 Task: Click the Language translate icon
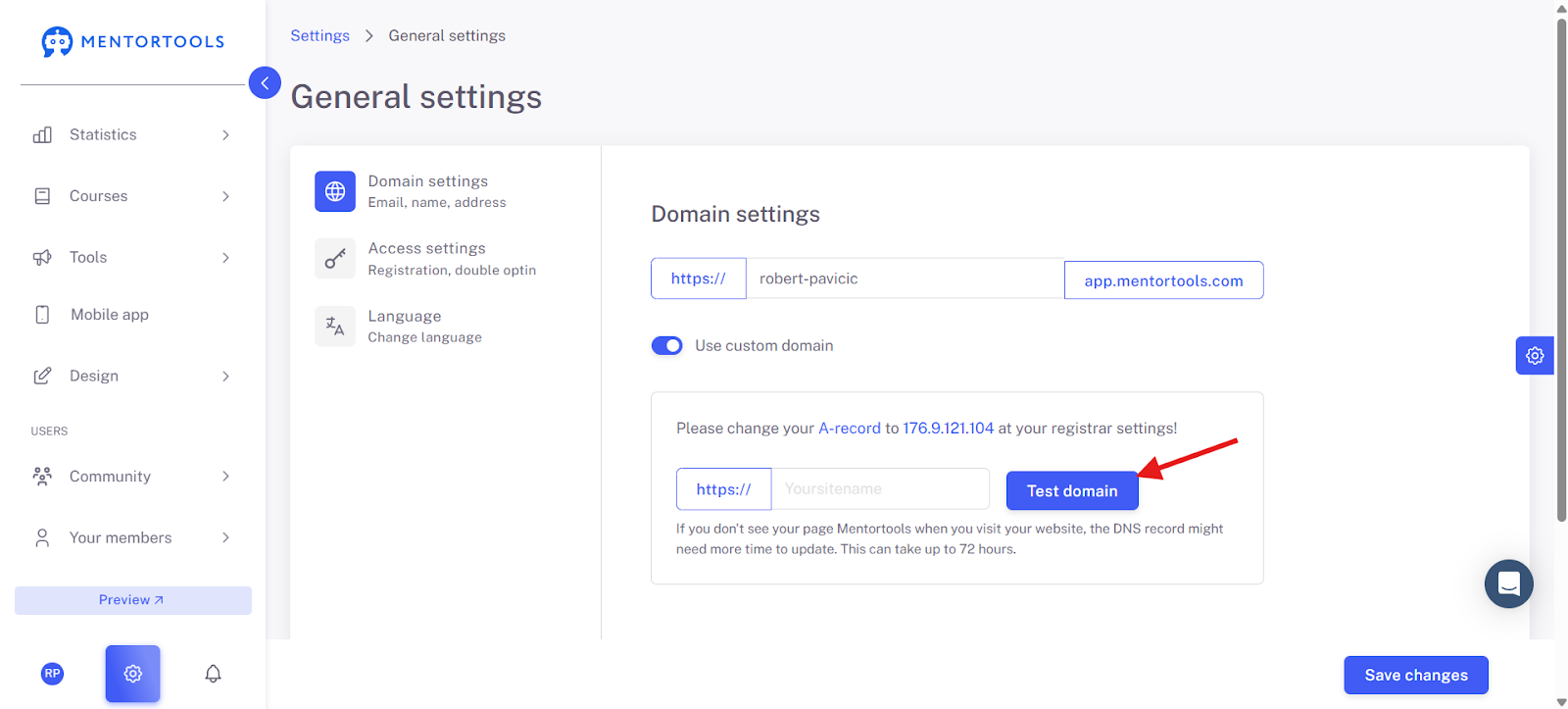(x=335, y=327)
